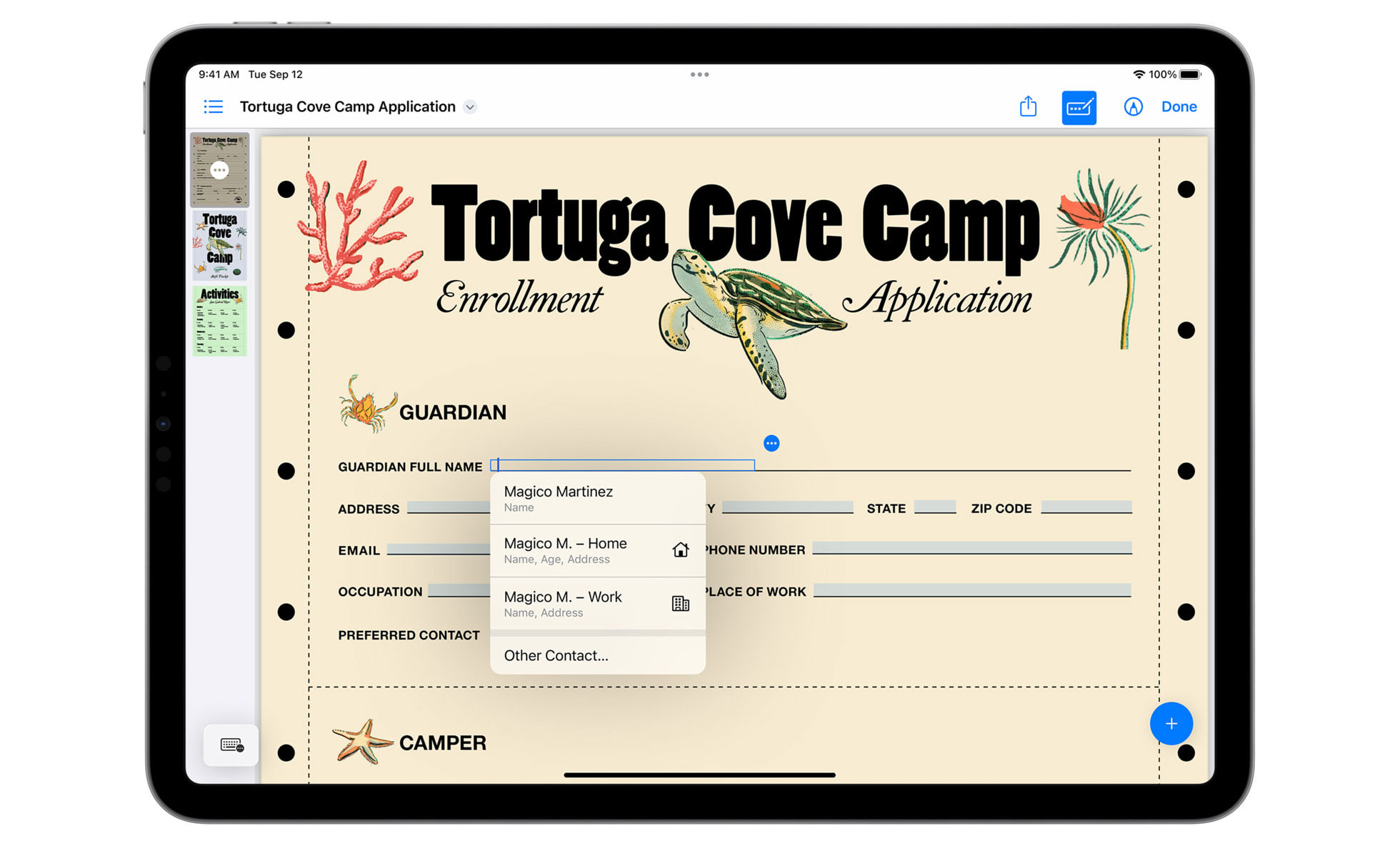Toggle the form AutoFill toolbar button
This screenshot has height=846, width=1400.
click(1079, 107)
